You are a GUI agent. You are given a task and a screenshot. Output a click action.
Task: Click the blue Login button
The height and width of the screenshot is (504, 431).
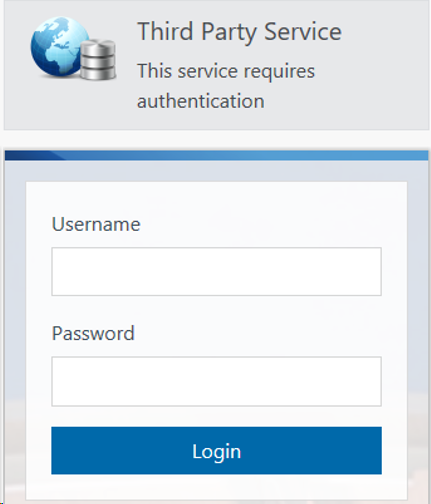pos(216,450)
